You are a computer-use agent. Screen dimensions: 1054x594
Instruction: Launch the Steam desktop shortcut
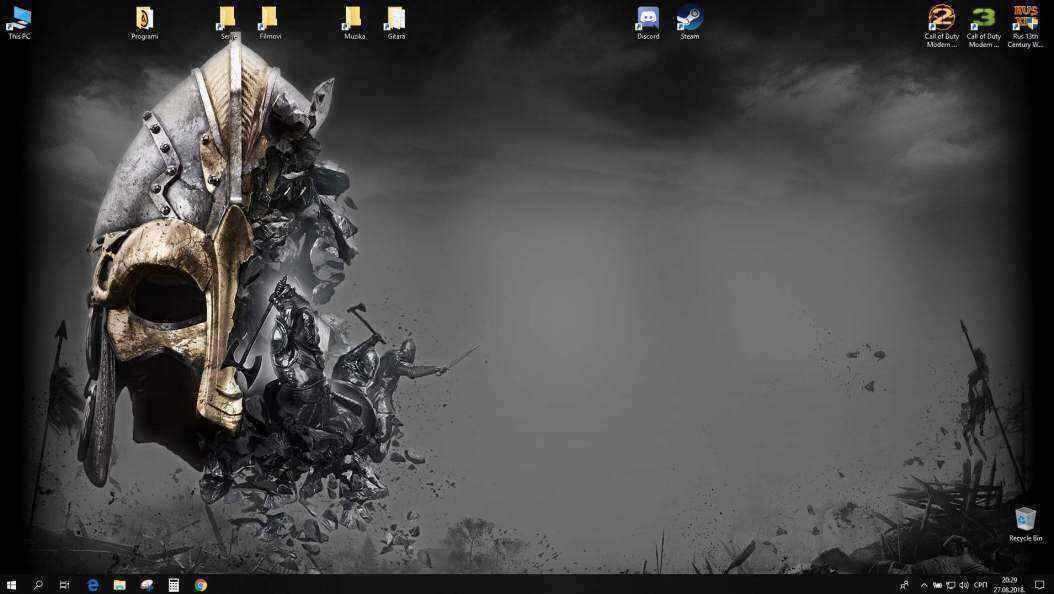(x=690, y=23)
